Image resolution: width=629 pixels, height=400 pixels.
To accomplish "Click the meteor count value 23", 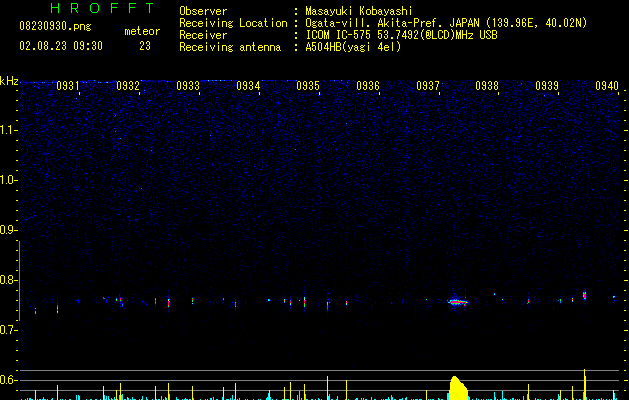I will [x=145, y=46].
